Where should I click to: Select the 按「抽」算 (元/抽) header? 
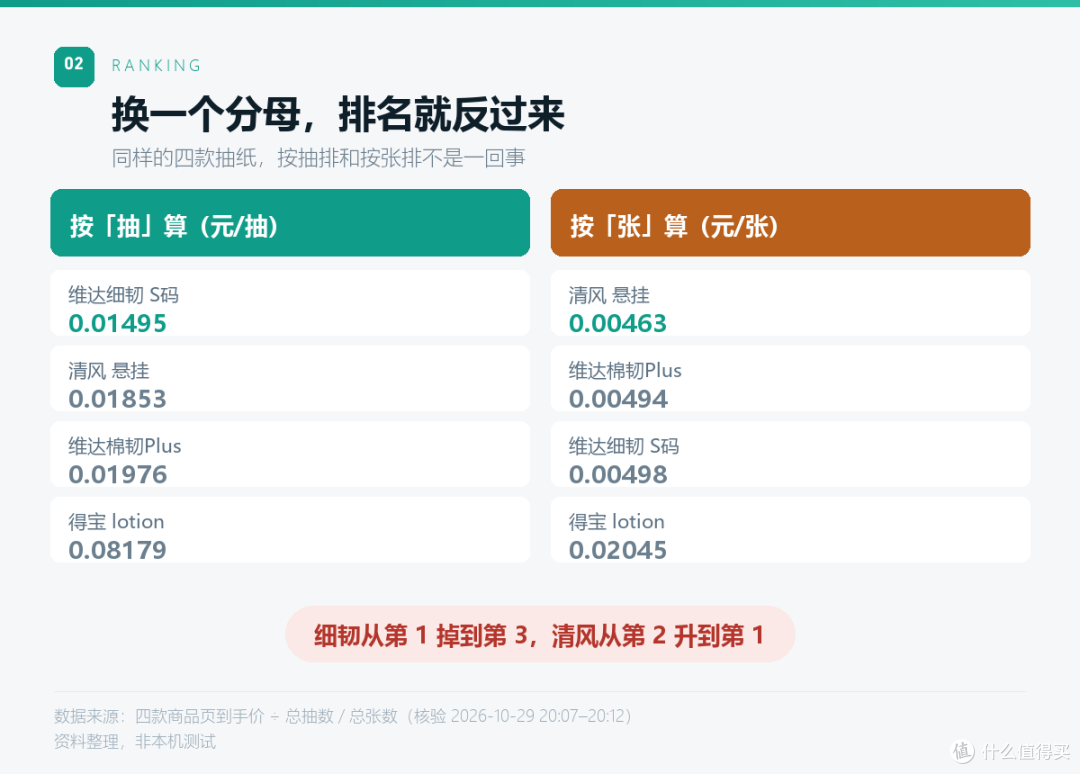(290, 223)
